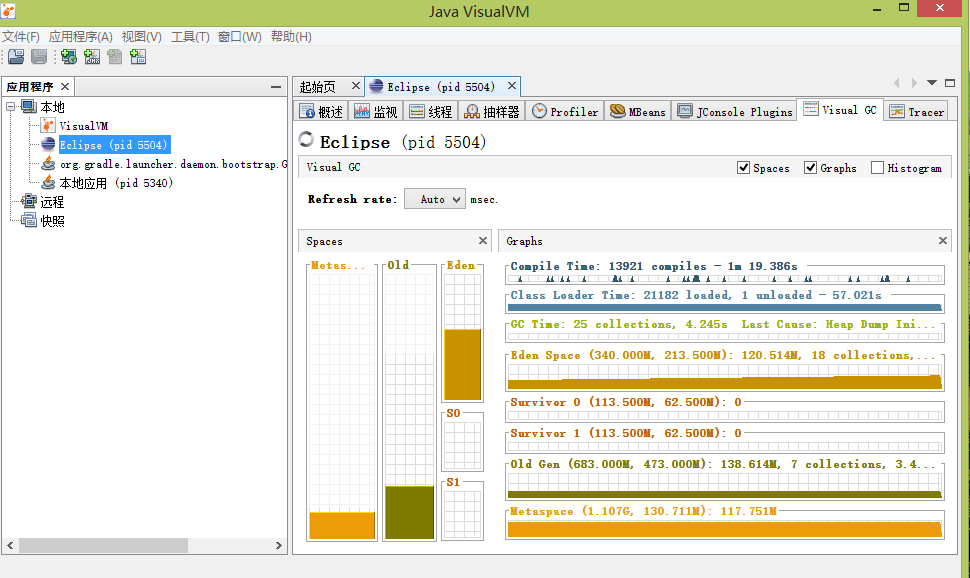The width and height of the screenshot is (970, 578).
Task: Click the Load Snapshot toolbar icon
Action: point(16,57)
